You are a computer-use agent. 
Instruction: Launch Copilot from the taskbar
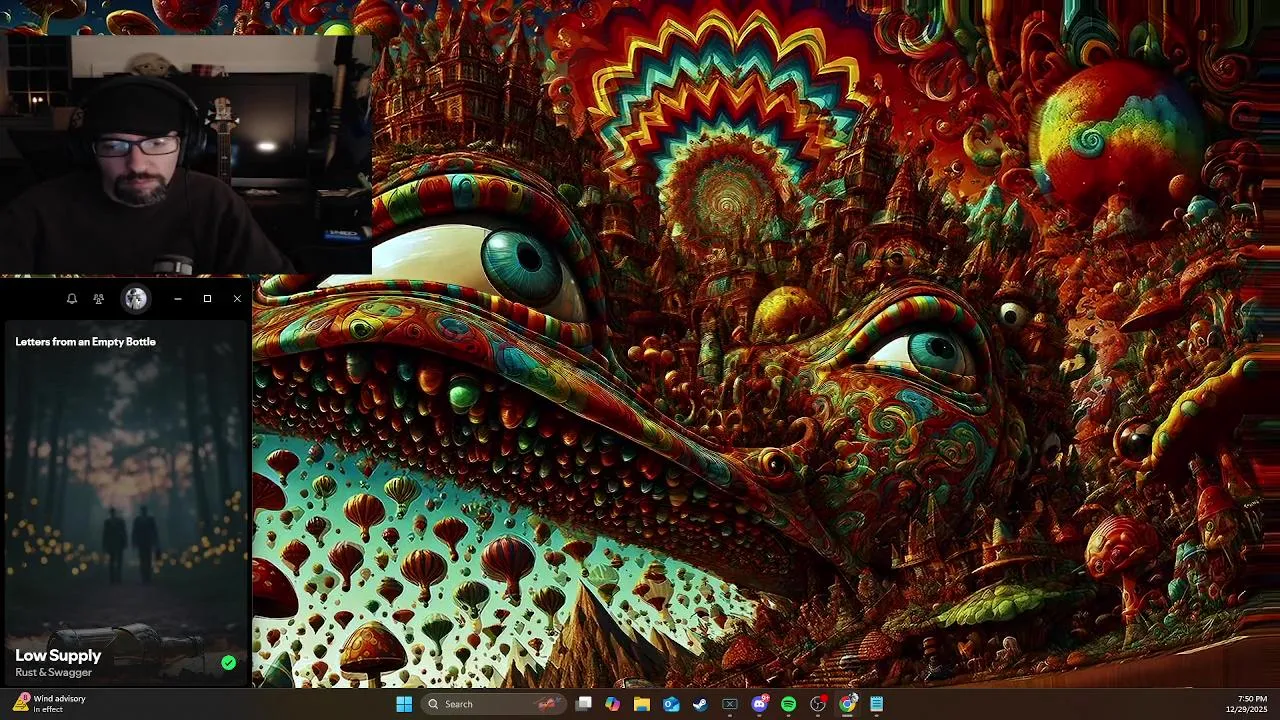pyautogui.click(x=613, y=704)
